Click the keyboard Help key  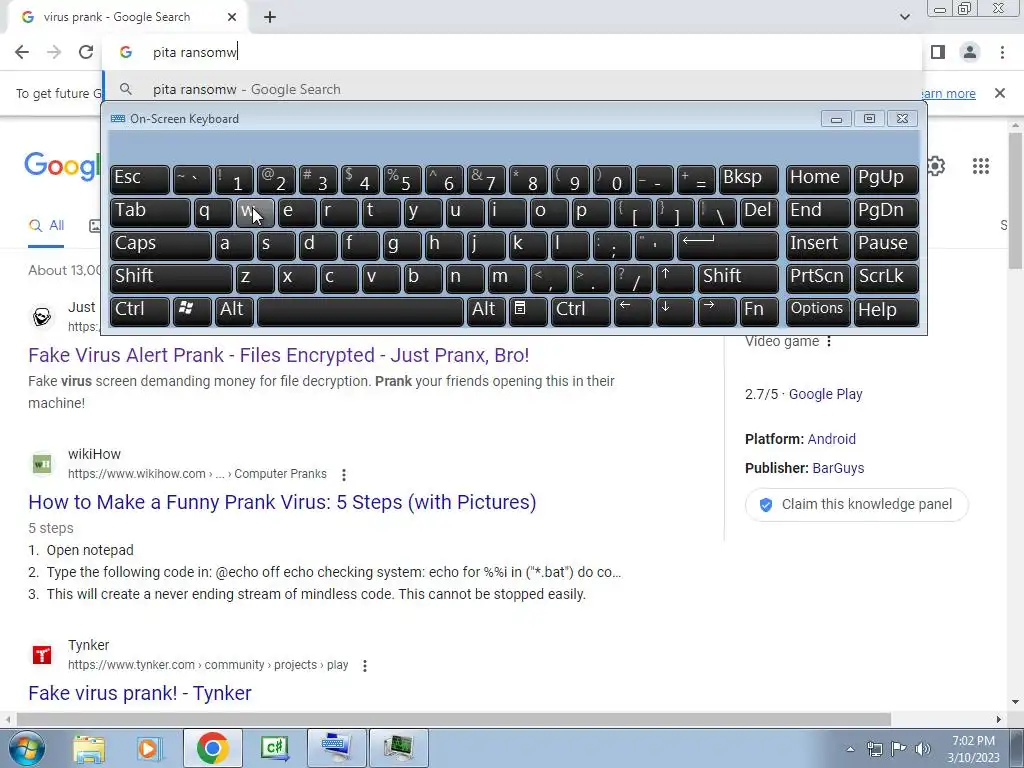[886, 311]
